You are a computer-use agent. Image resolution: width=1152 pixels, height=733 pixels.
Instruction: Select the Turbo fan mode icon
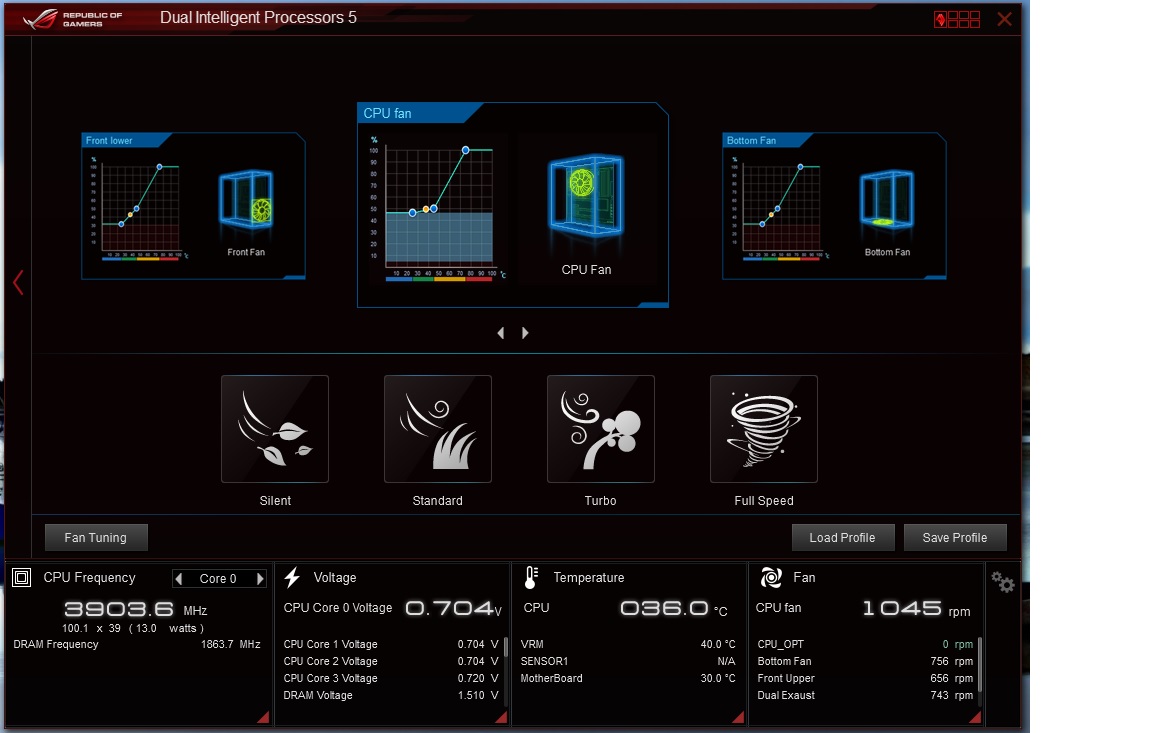[601, 429]
